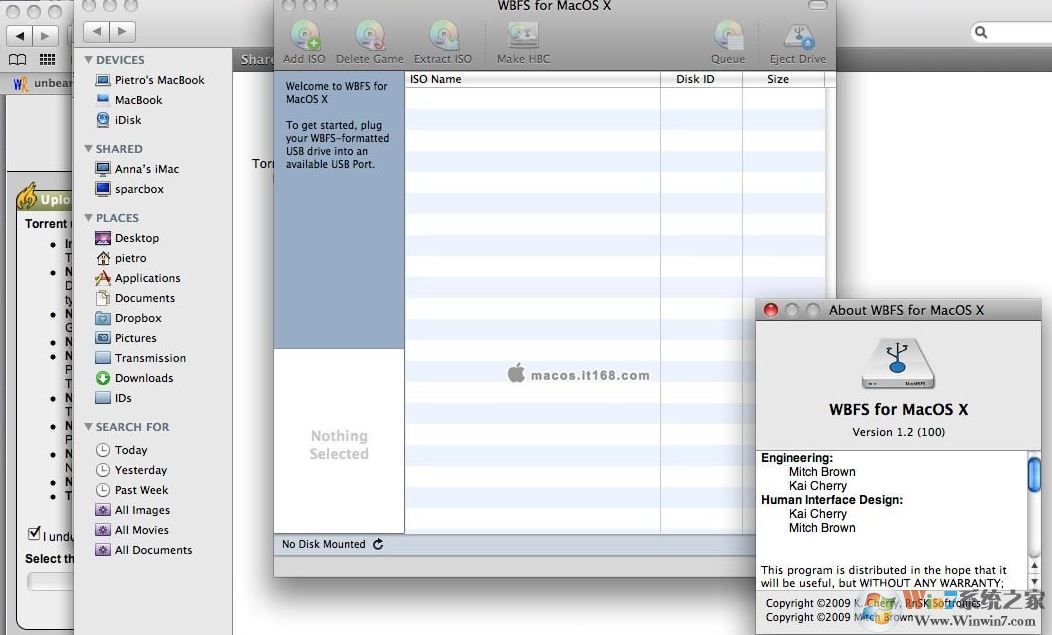
Task: Sort by ISO Name column header
Action: click(x=533, y=79)
